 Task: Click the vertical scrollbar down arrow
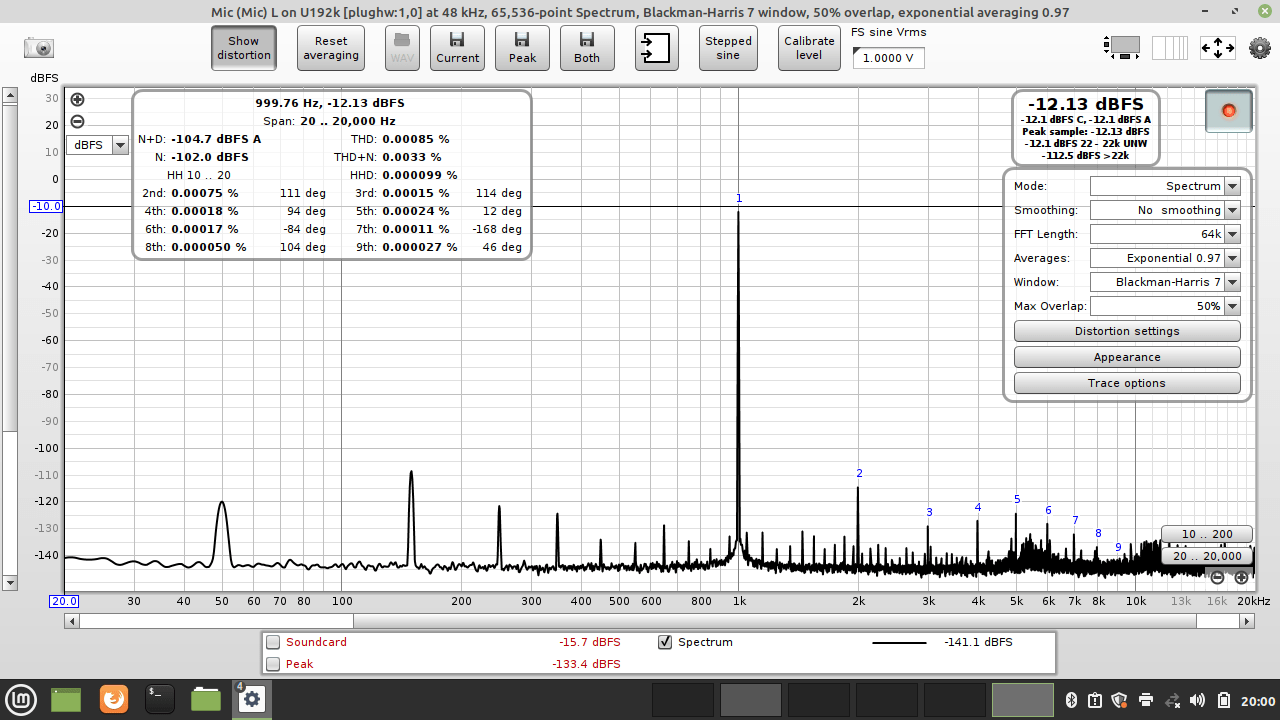click(x=10, y=582)
